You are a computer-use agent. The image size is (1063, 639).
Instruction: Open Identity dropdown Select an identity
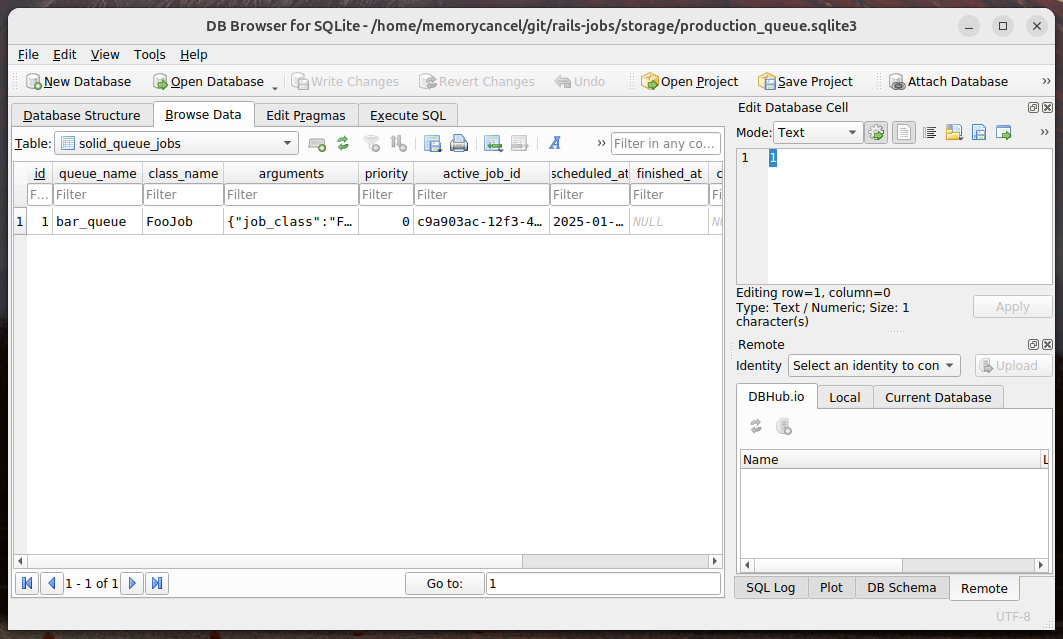click(x=874, y=366)
